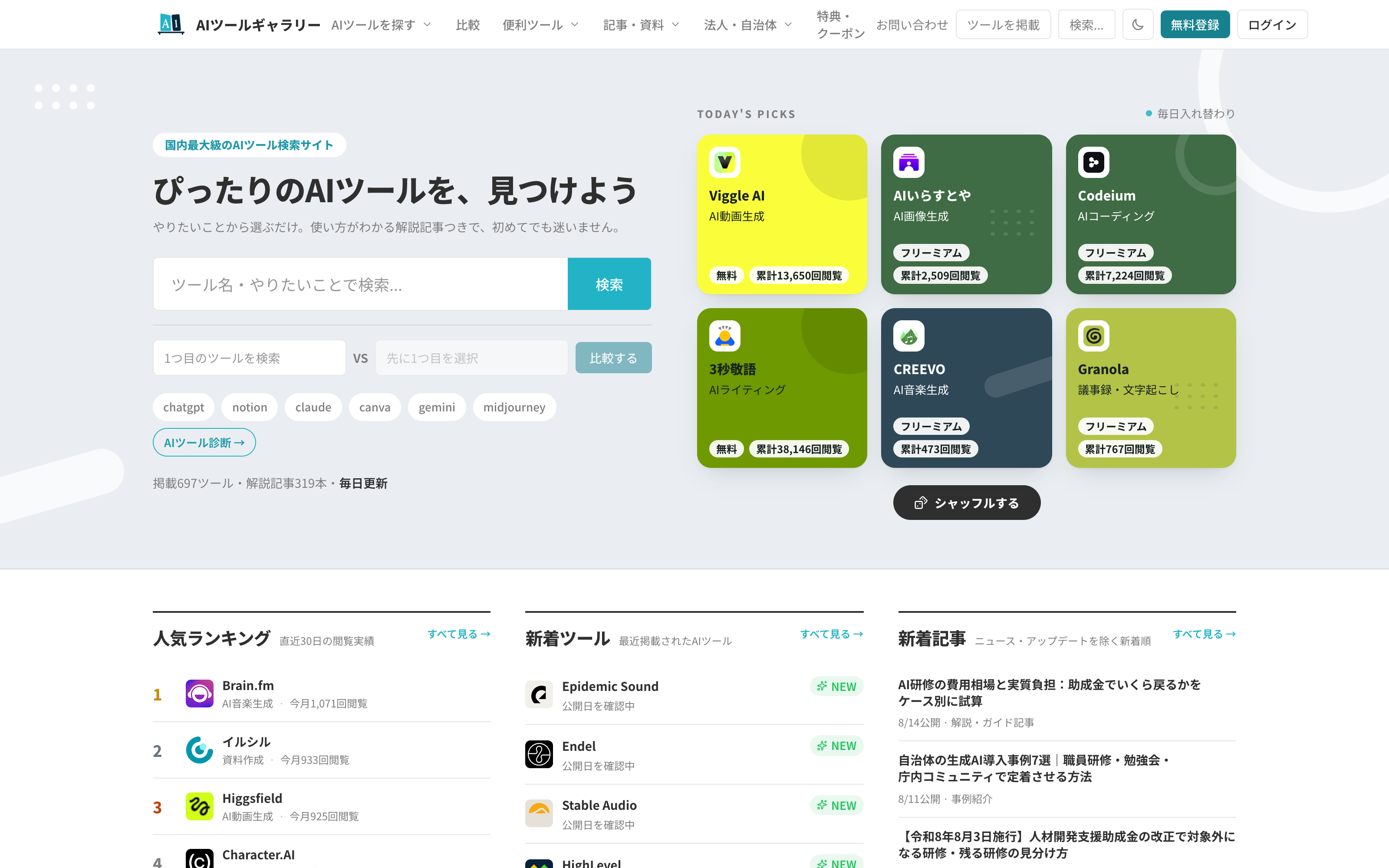This screenshot has height=868, width=1389.
Task: Open the CREEVO card icon
Action: pos(908,336)
